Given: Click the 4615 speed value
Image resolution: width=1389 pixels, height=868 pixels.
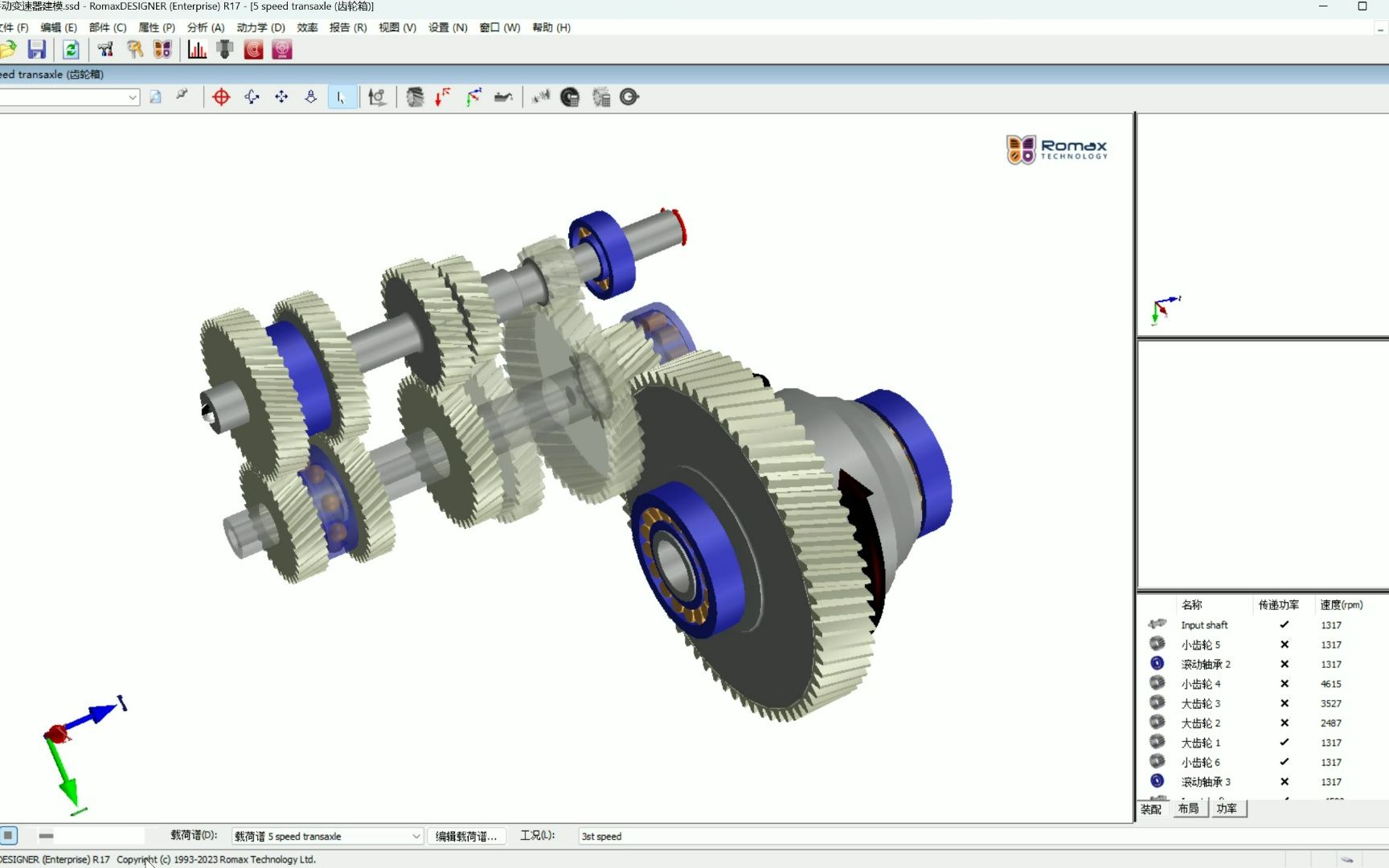Looking at the screenshot, I should click(1331, 684).
